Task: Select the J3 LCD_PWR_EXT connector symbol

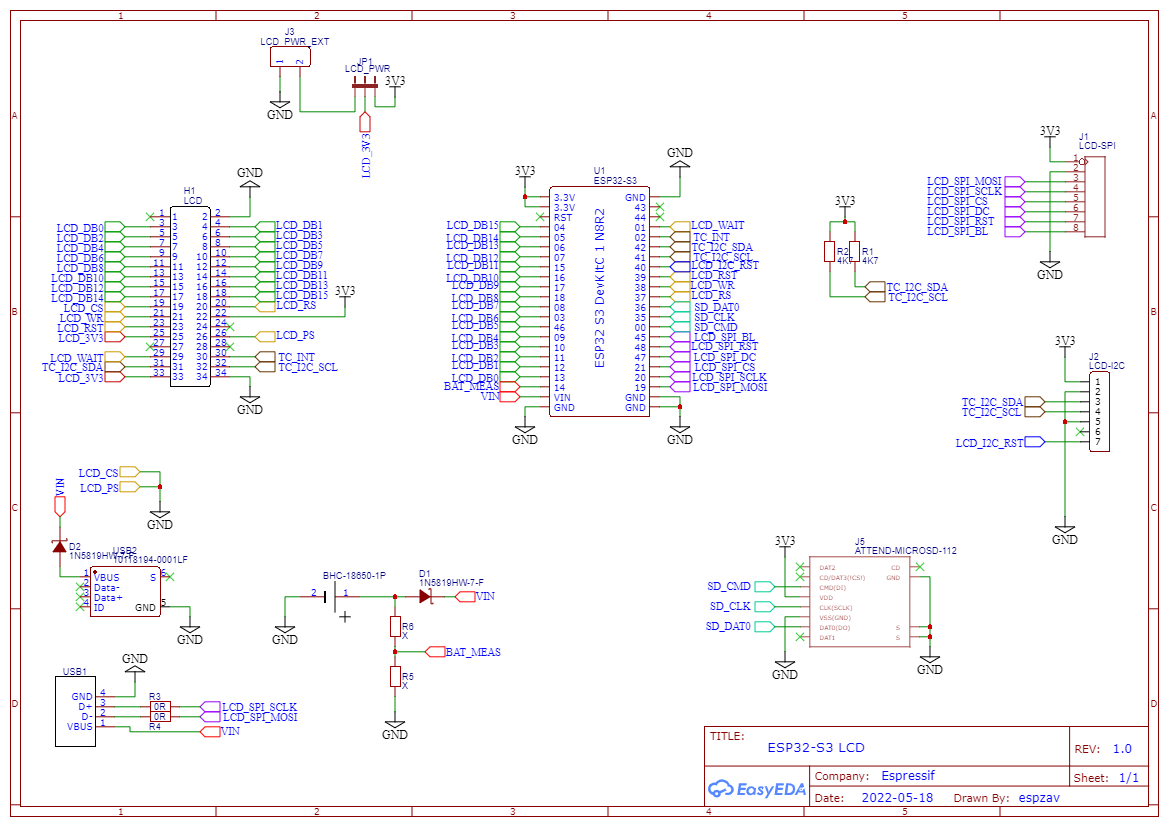Action: (x=290, y=57)
